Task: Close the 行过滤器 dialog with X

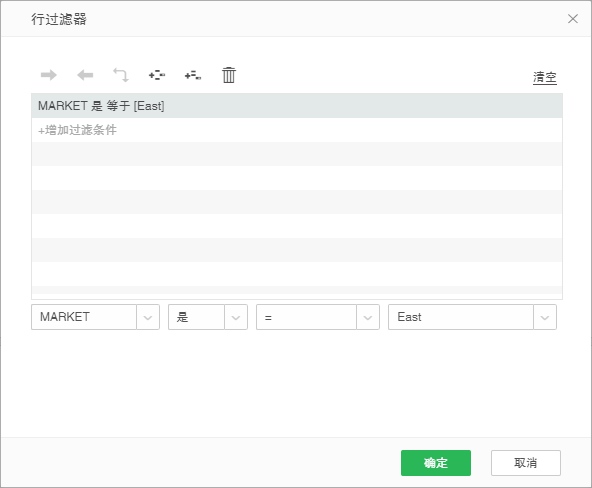Action: click(573, 18)
